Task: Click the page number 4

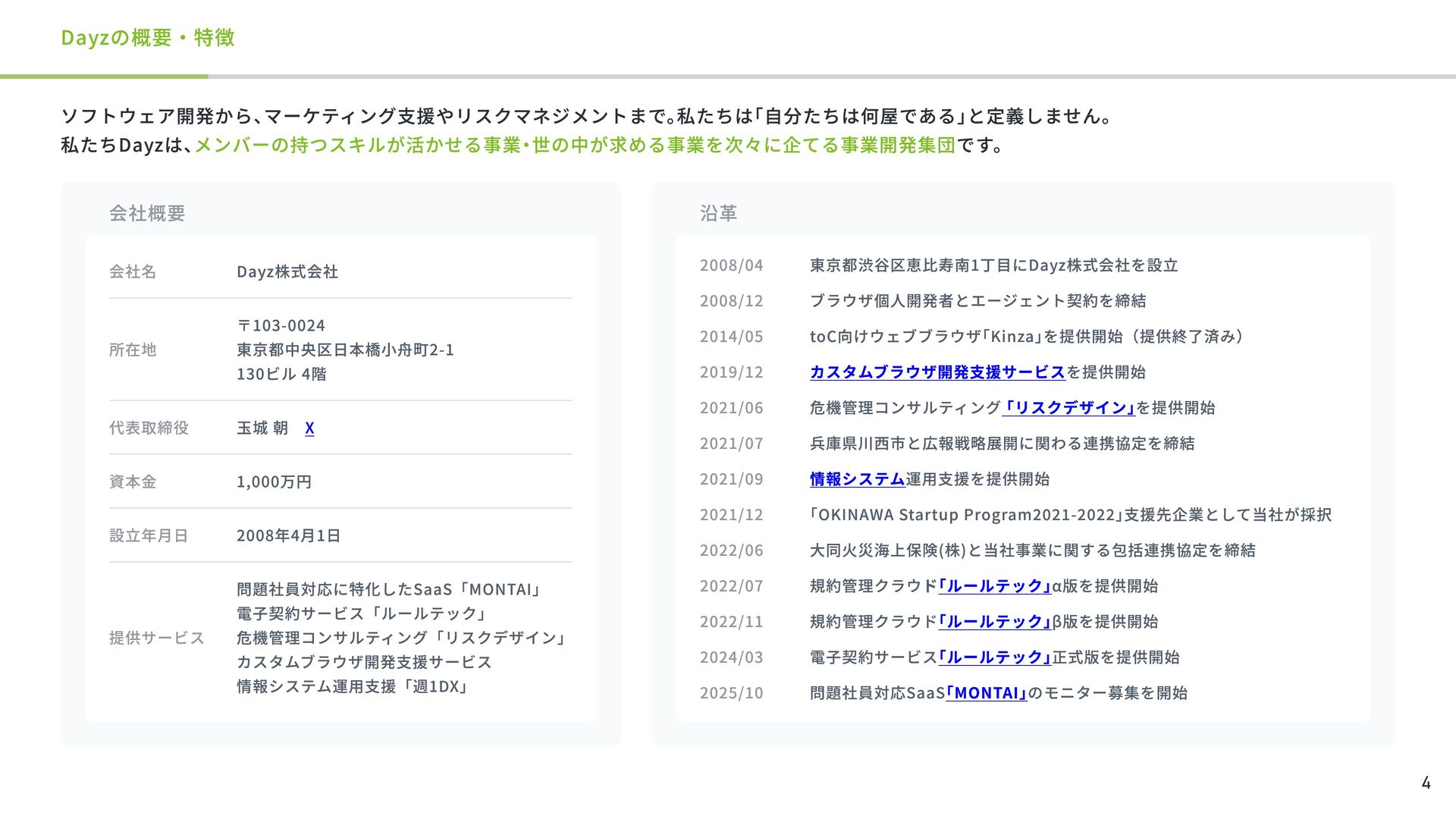Action: (1426, 783)
